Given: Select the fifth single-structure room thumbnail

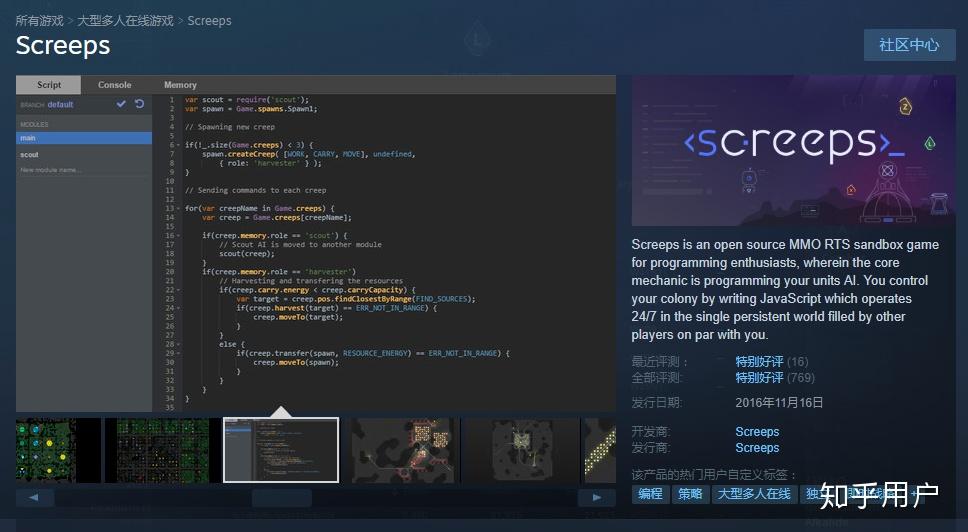Looking at the screenshot, I should [520, 450].
